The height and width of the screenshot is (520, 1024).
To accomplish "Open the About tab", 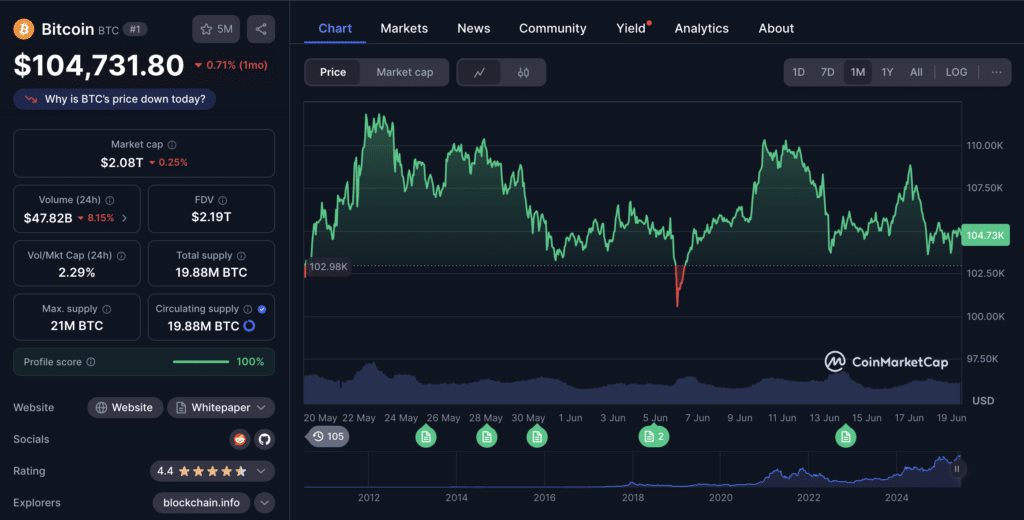I will pos(776,28).
